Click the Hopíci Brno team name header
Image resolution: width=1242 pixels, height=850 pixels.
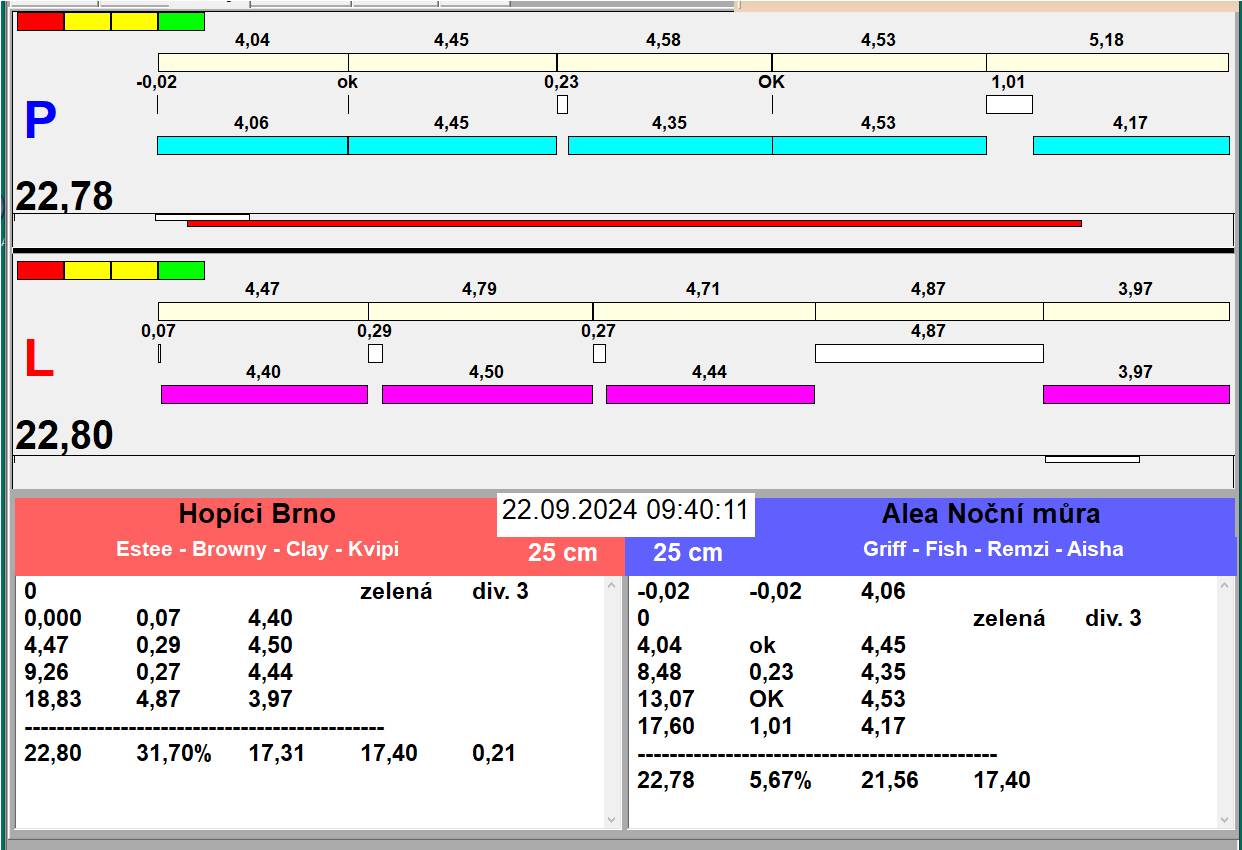tap(257, 514)
